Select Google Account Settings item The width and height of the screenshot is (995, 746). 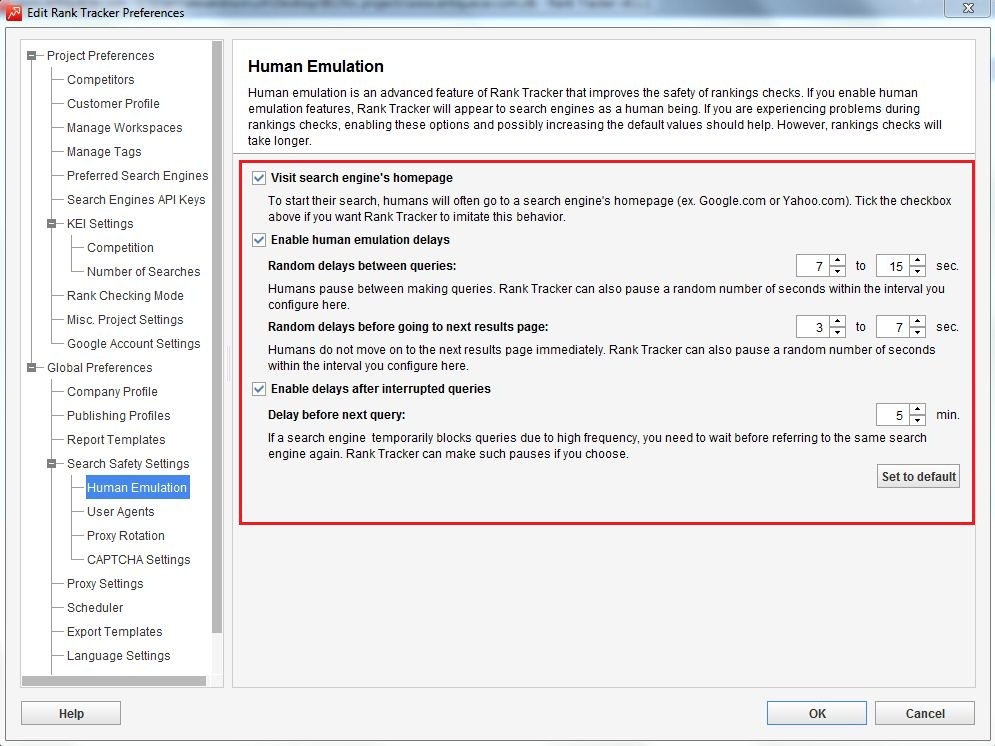(134, 344)
